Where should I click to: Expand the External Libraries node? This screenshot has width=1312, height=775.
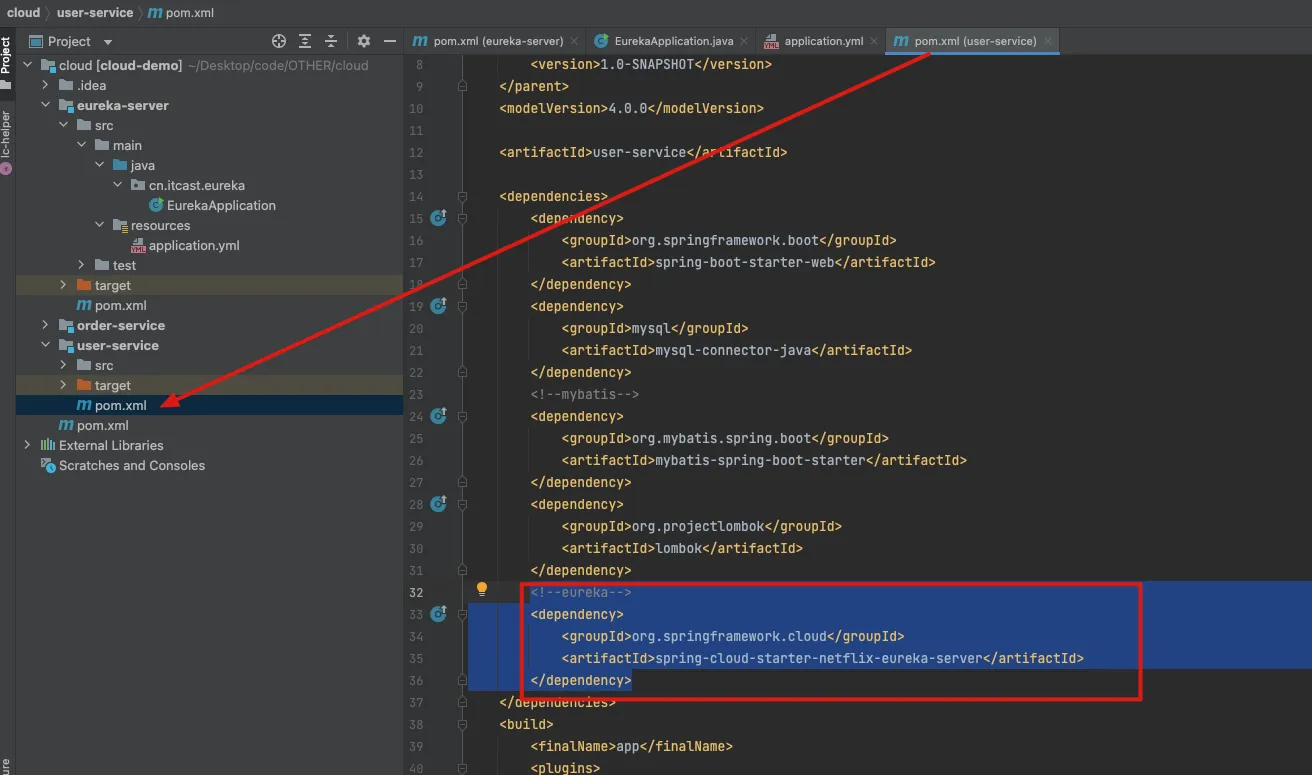tap(27, 445)
